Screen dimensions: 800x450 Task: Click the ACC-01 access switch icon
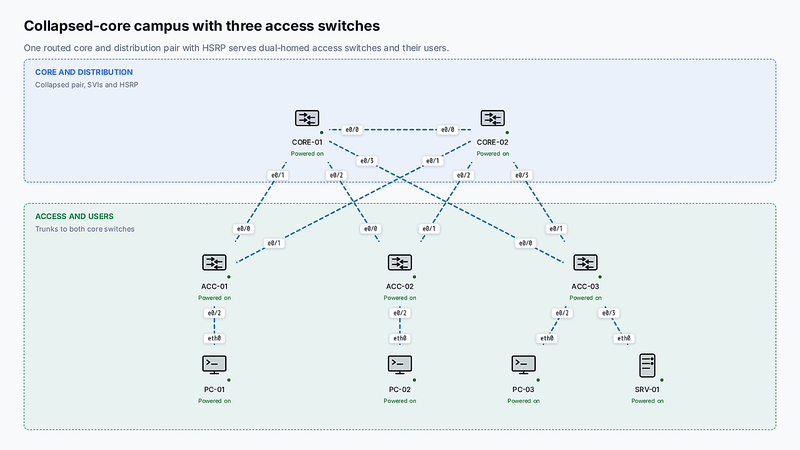point(214,263)
